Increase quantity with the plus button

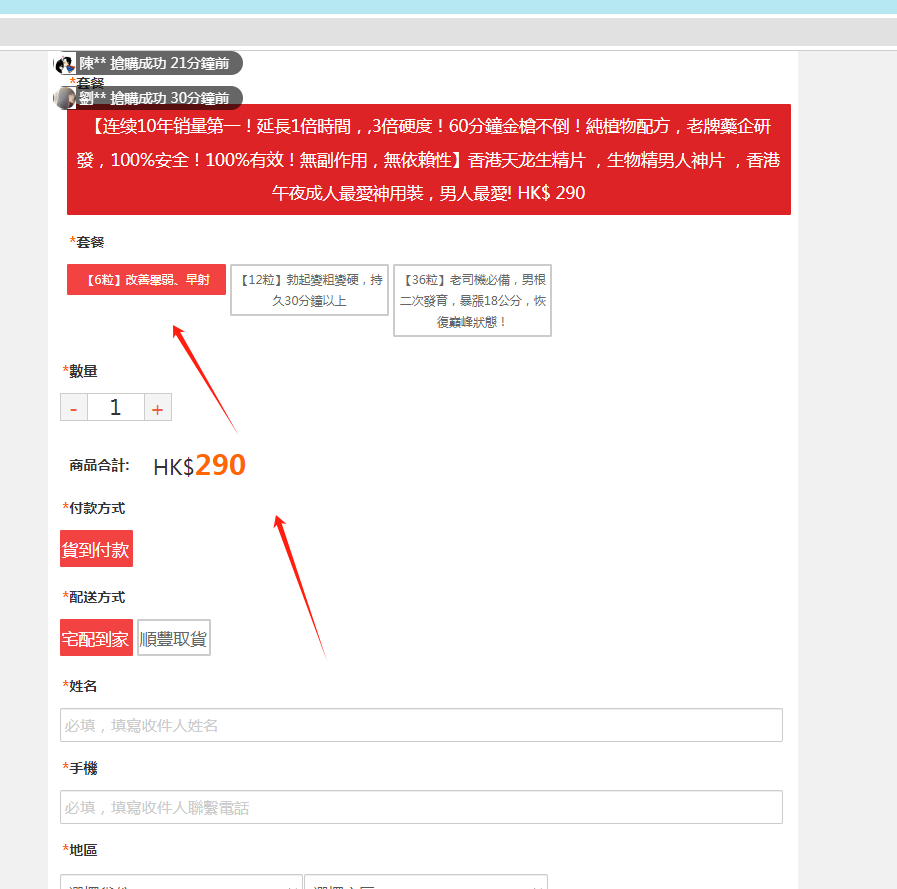coord(158,407)
